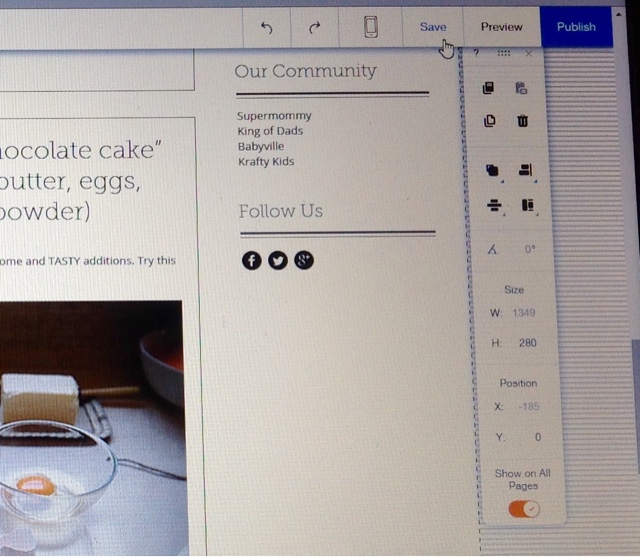The image size is (640, 557).
Task: Click the Google Plus social icon
Action: [304, 260]
